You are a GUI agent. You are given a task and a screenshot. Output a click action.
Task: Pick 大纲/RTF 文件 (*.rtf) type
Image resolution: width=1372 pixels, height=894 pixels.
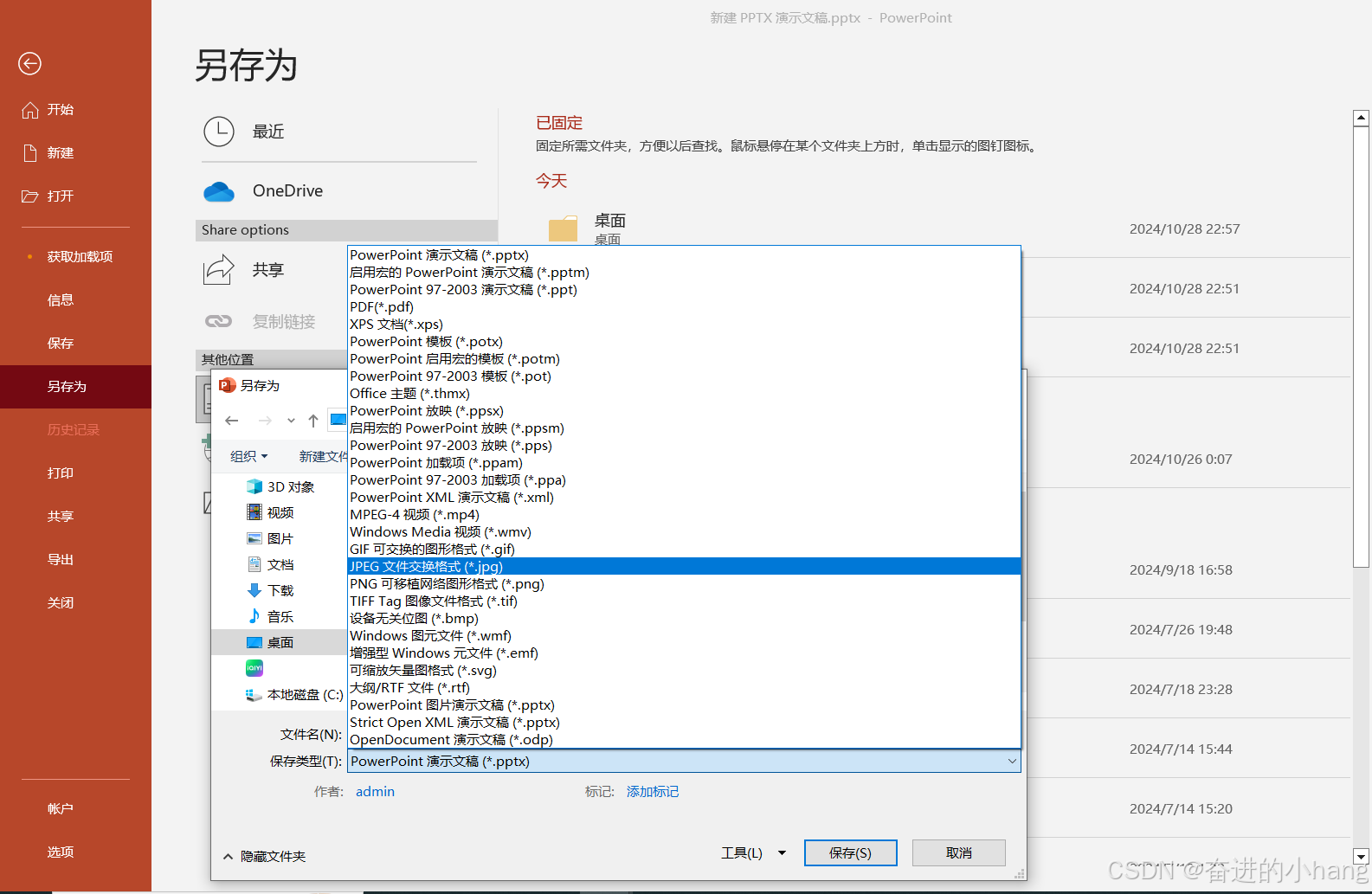pyautogui.click(x=684, y=687)
